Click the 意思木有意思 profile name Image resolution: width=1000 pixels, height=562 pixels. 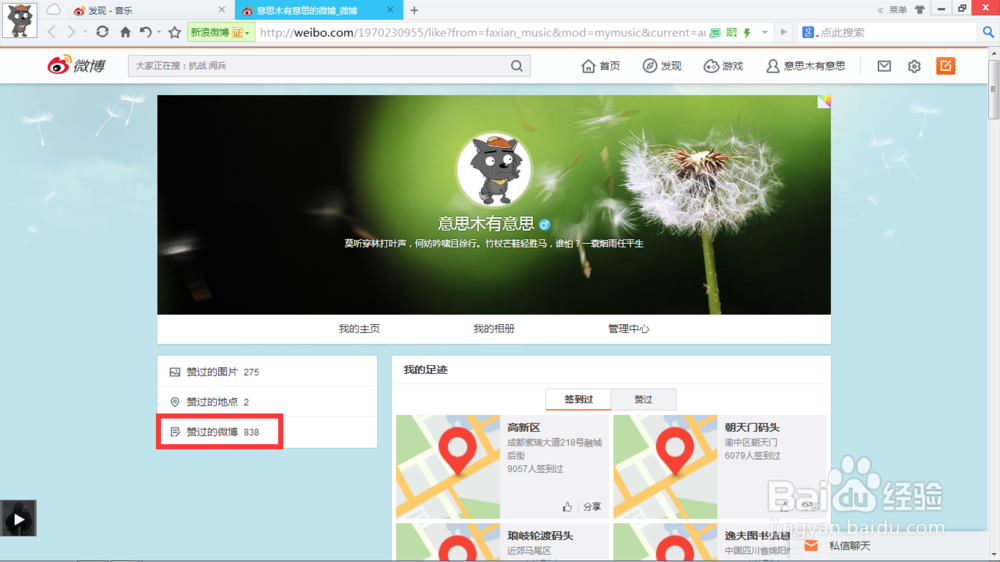coord(485,223)
